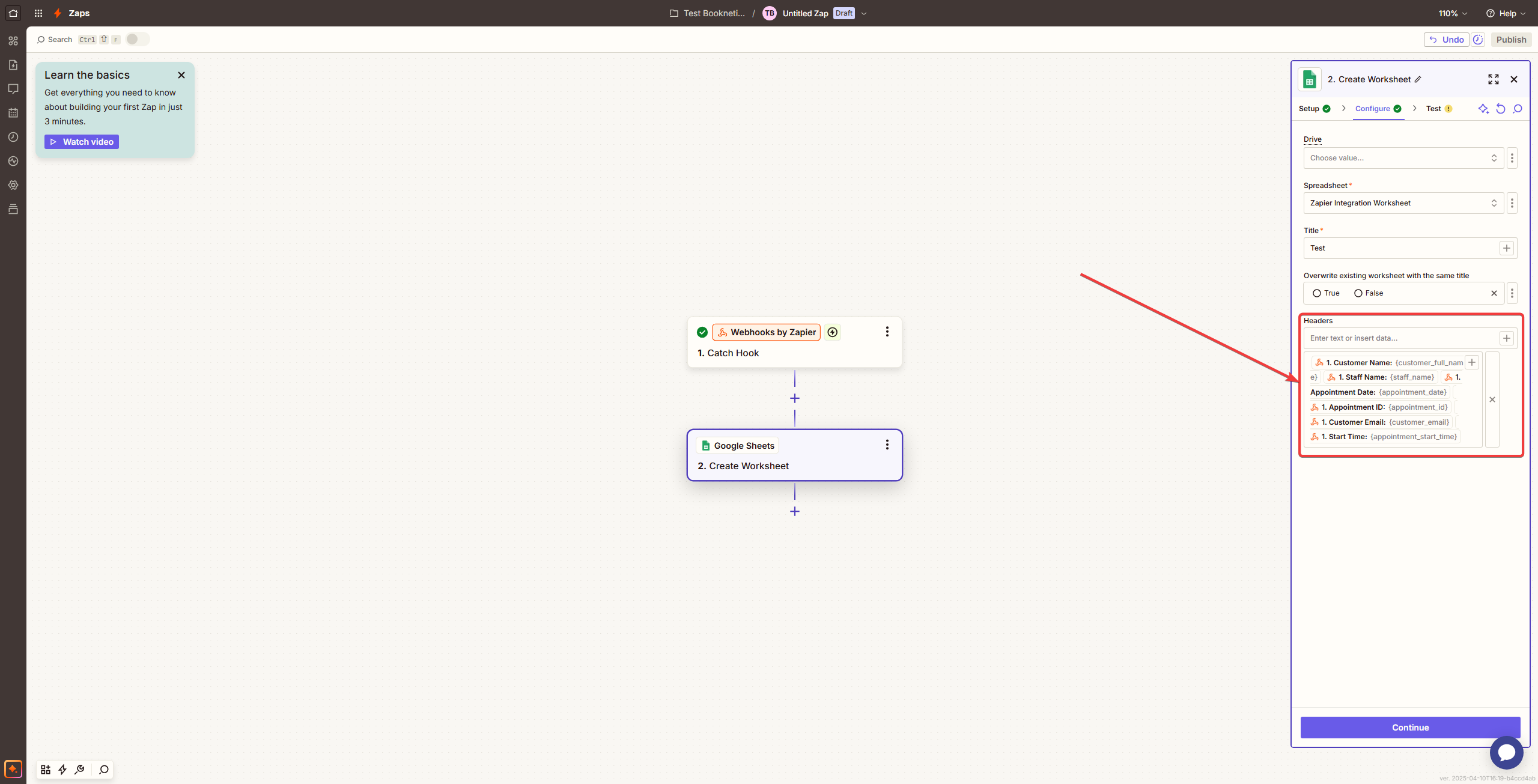Viewport: 1538px width, 784px height.
Task: Expand the step panel to fullscreen
Action: coord(1494,79)
